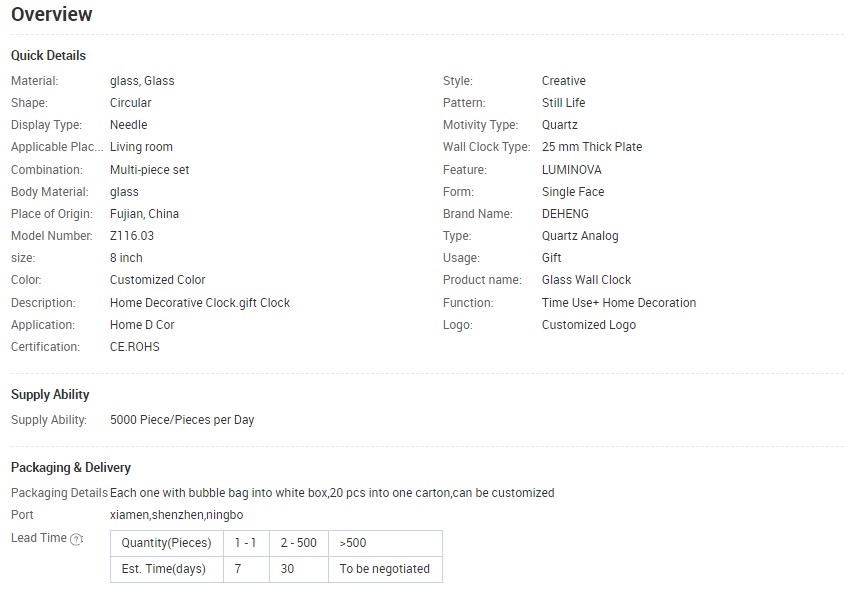
Task: Click the Fujian, China origin value
Action: point(144,214)
